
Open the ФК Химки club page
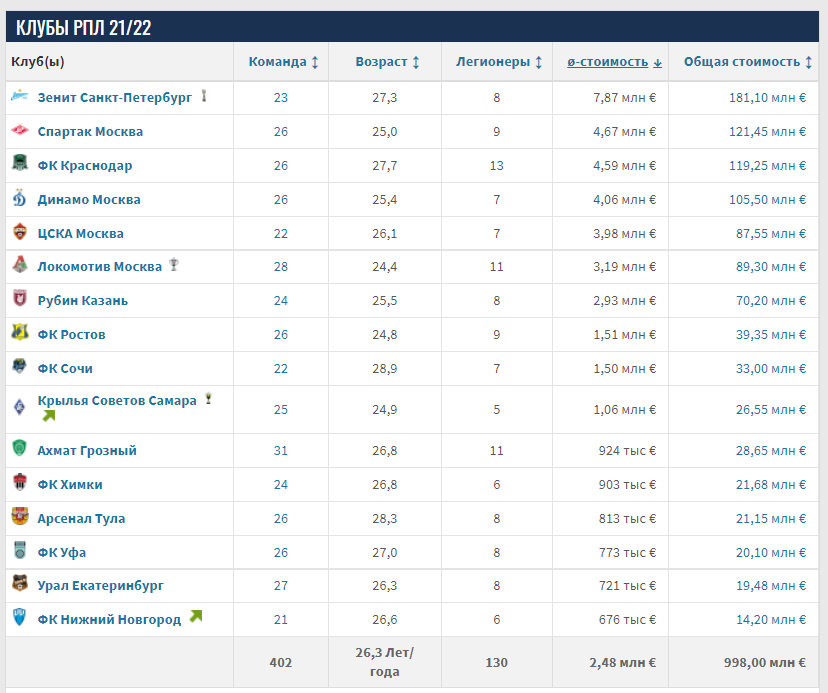point(70,484)
